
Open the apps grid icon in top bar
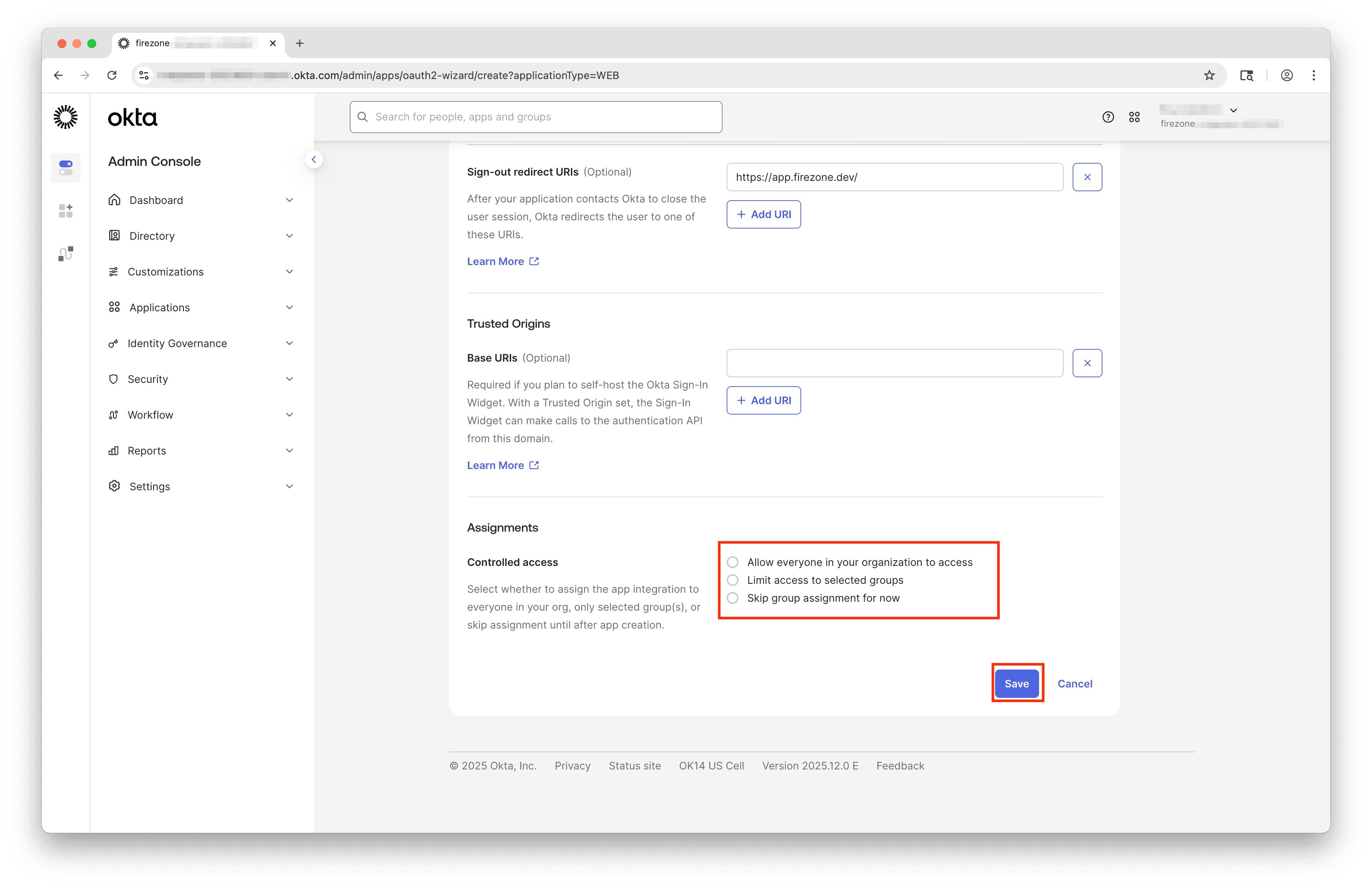point(1135,116)
